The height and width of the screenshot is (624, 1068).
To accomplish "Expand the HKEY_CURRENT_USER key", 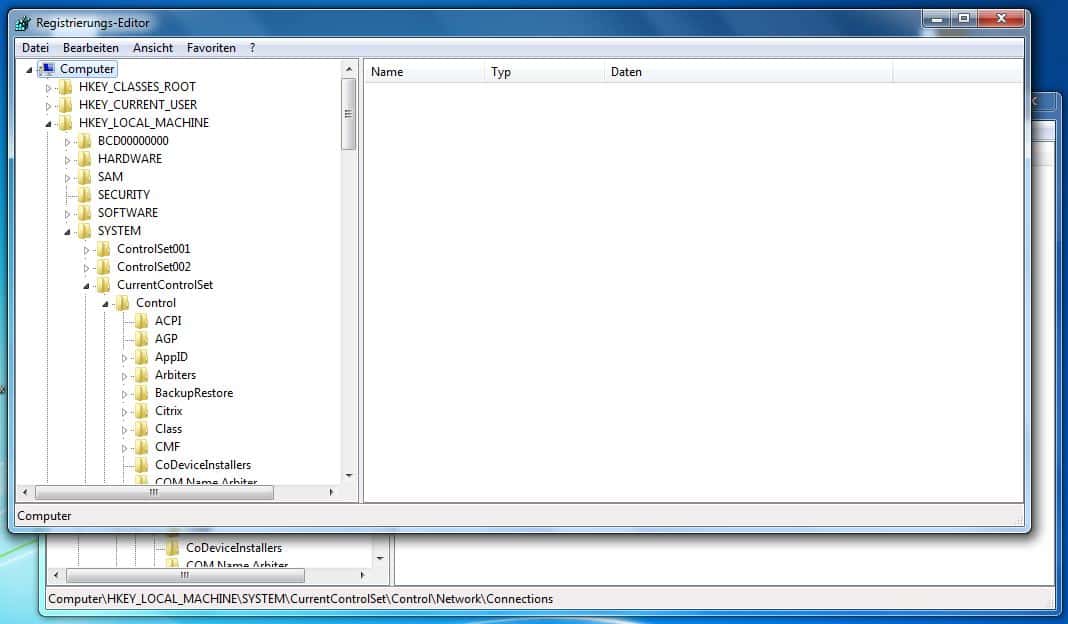I will pyautogui.click(x=48, y=106).
